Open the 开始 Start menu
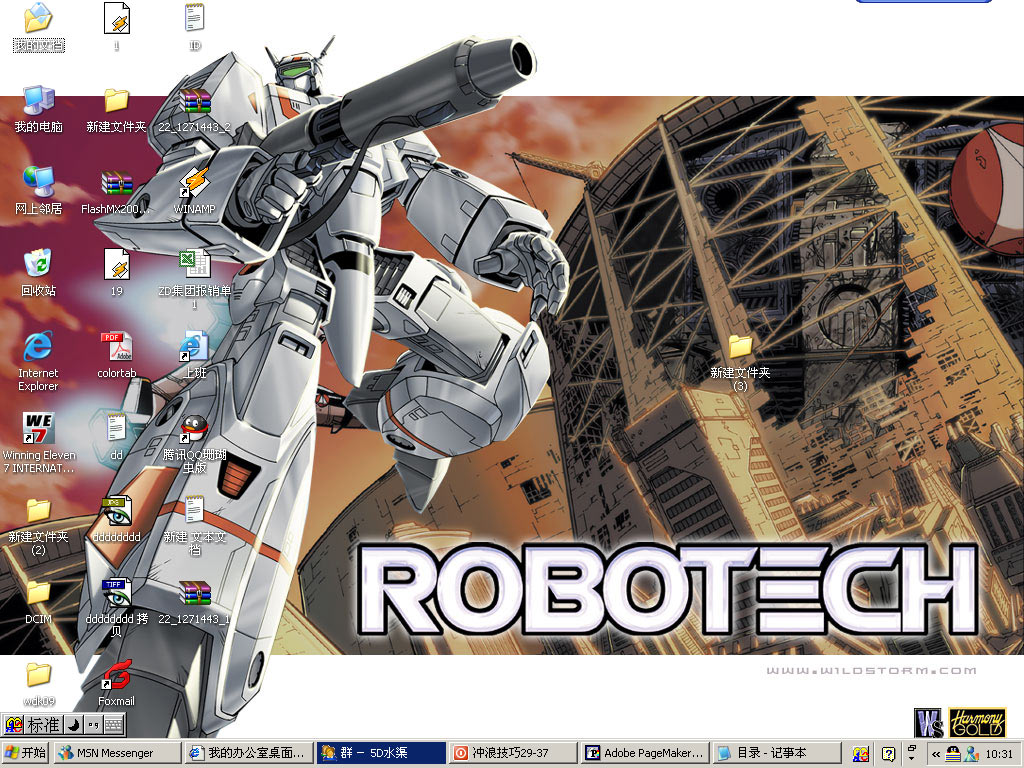1024x768 pixels. click(26, 753)
